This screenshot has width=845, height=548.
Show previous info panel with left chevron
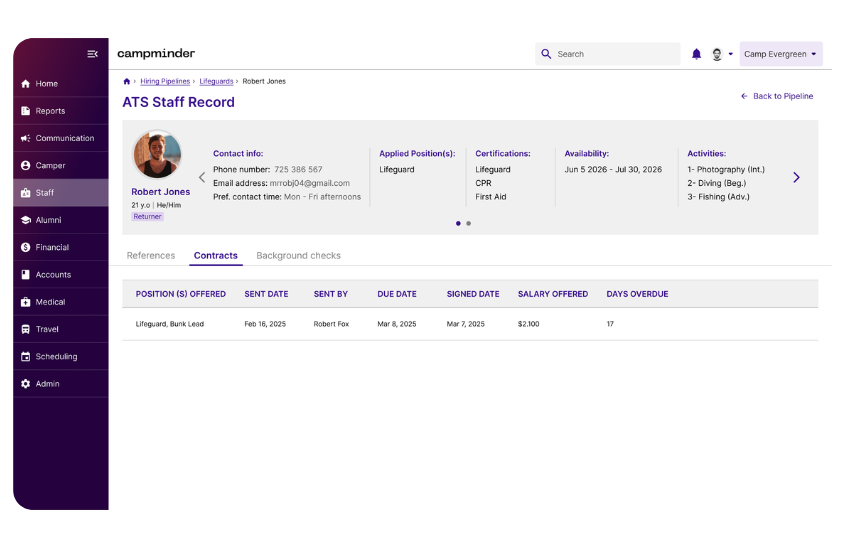coord(201,177)
